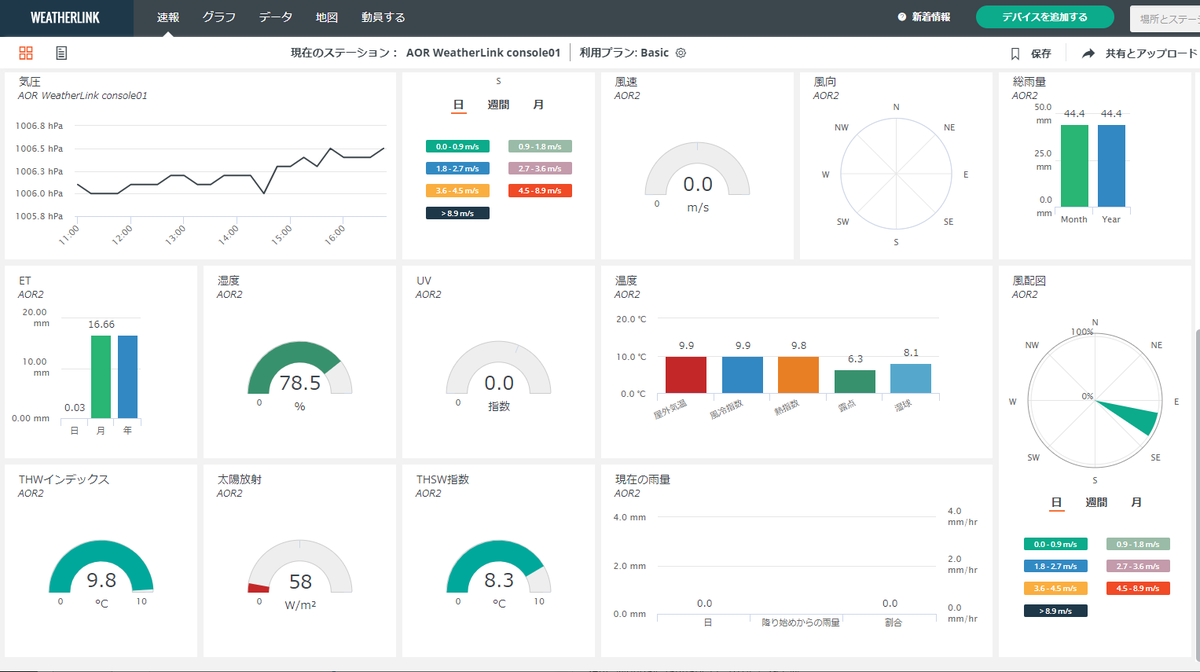Click the wind speed 0.0 m/s gauge
Screen dimensions: 1200x672
(697, 170)
